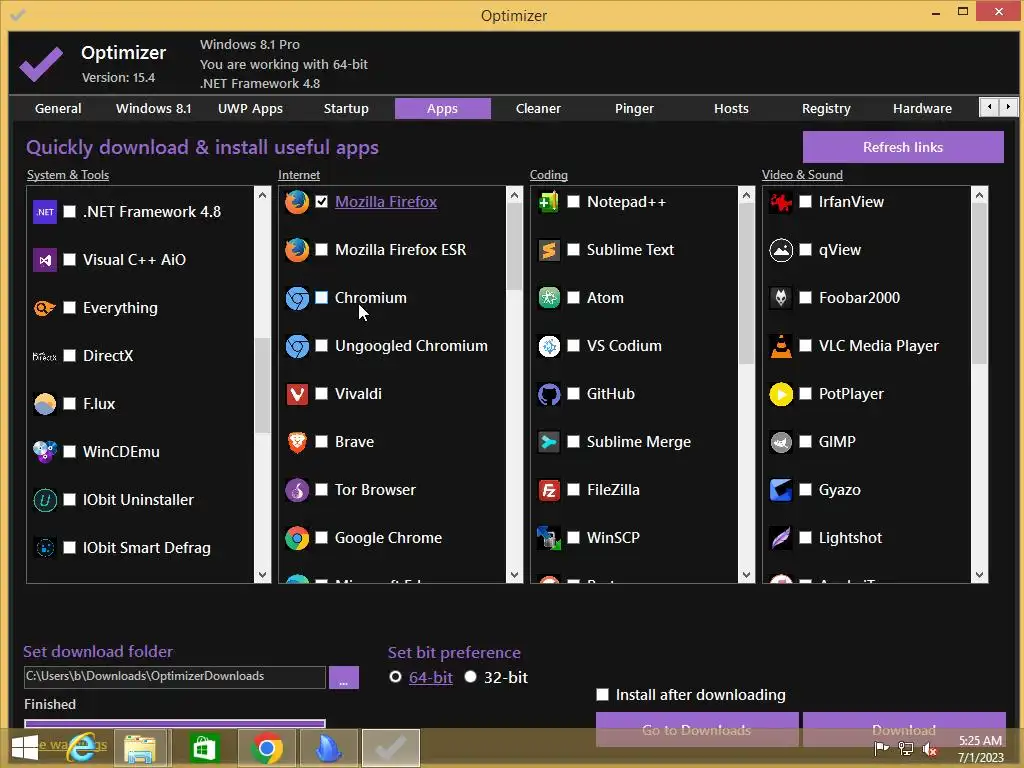Click the Mozilla Firefox icon

(297, 202)
